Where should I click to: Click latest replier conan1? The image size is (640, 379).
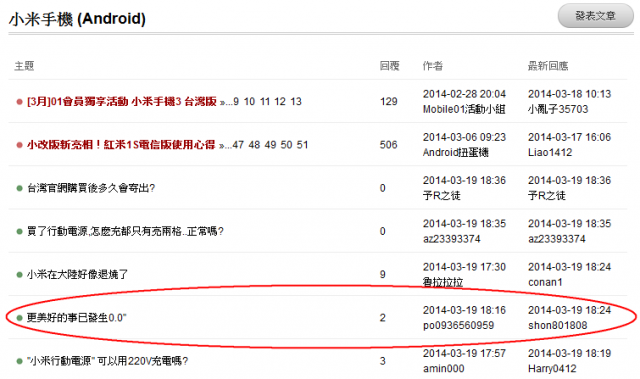point(545,282)
